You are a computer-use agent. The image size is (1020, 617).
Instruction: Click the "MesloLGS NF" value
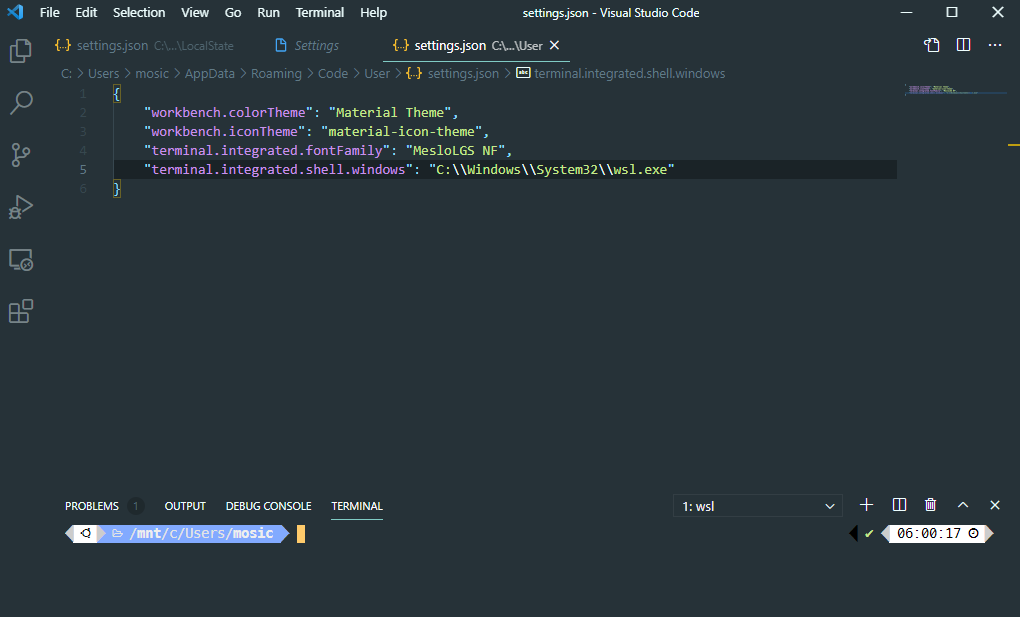pyautogui.click(x=455, y=150)
